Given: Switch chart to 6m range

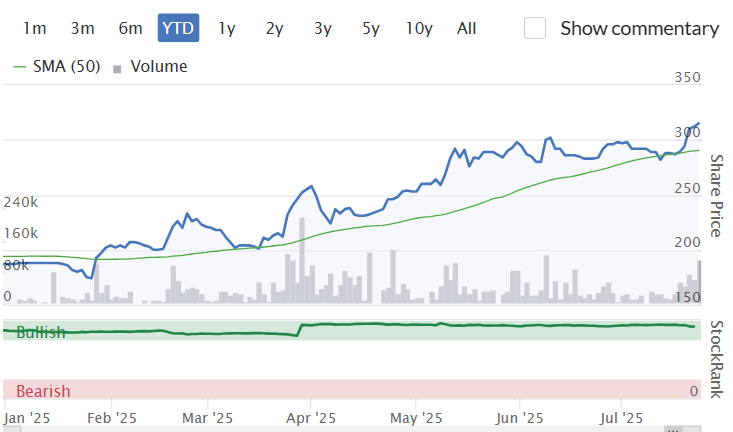Looking at the screenshot, I should [130, 29].
